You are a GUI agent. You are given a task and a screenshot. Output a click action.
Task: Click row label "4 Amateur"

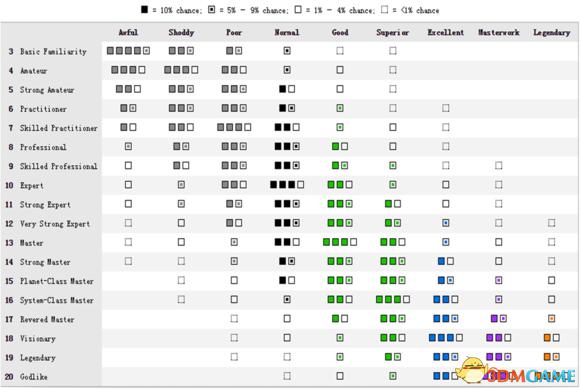pyautogui.click(x=28, y=70)
